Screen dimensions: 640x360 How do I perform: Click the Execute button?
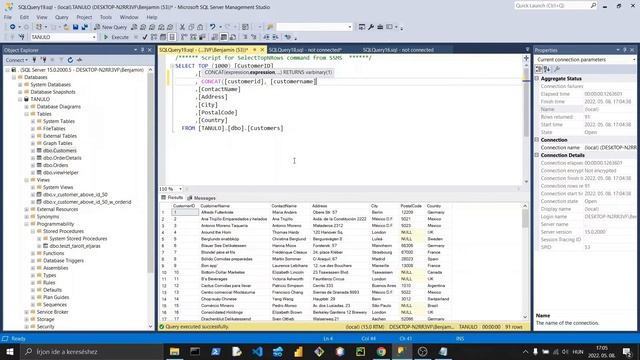(116, 37)
